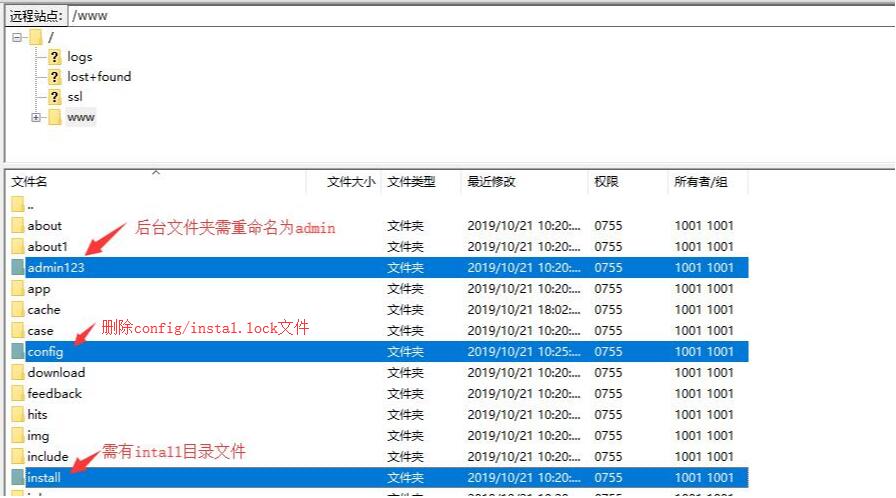
Task: Select the img folder row
Action: (379, 436)
